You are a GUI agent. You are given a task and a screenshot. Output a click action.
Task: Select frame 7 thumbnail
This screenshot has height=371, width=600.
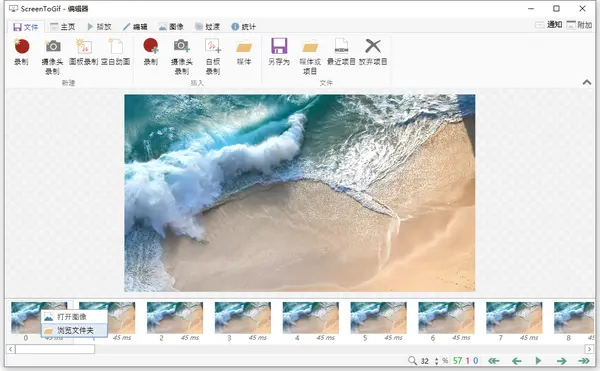514,317
